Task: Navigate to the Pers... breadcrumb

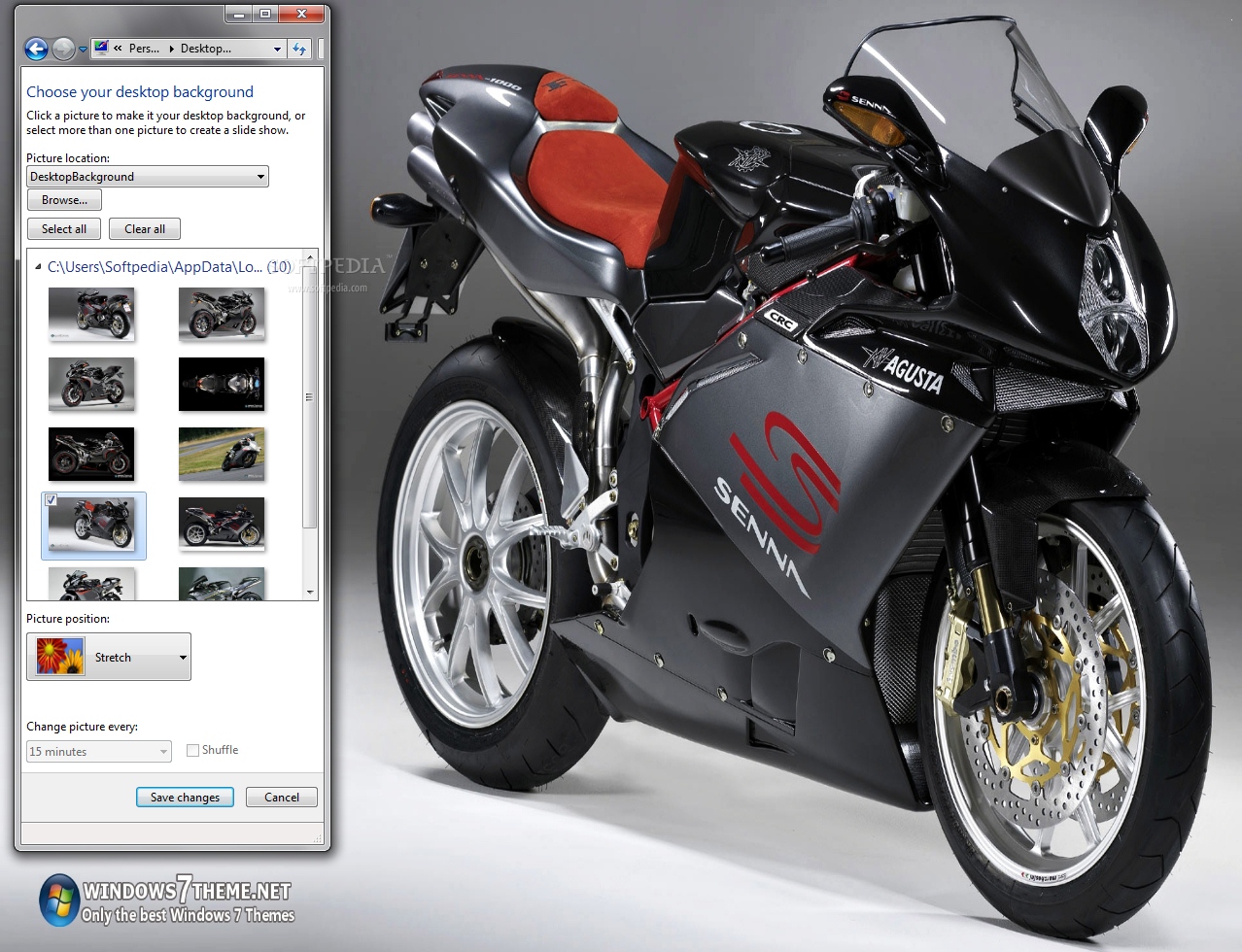Action: coord(144,48)
